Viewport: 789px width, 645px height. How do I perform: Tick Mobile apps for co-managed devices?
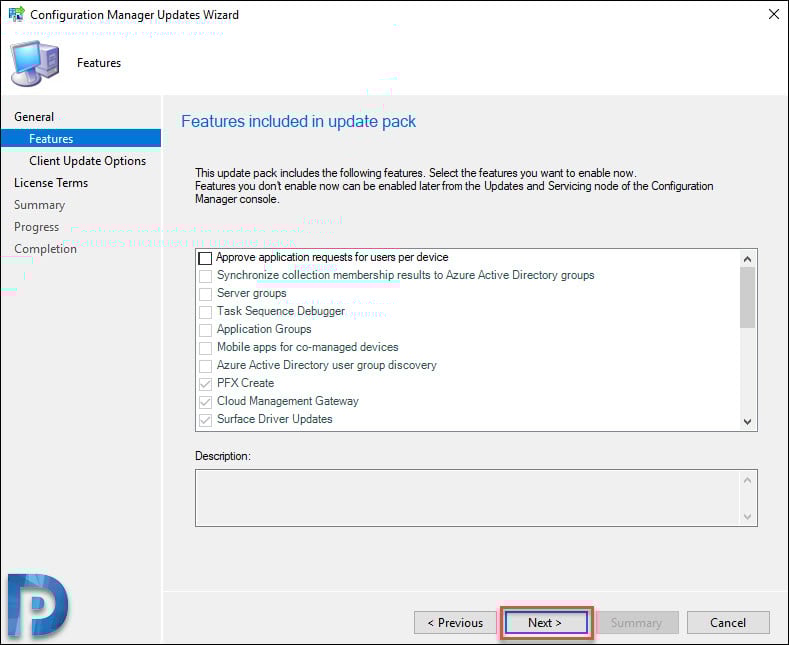point(205,348)
